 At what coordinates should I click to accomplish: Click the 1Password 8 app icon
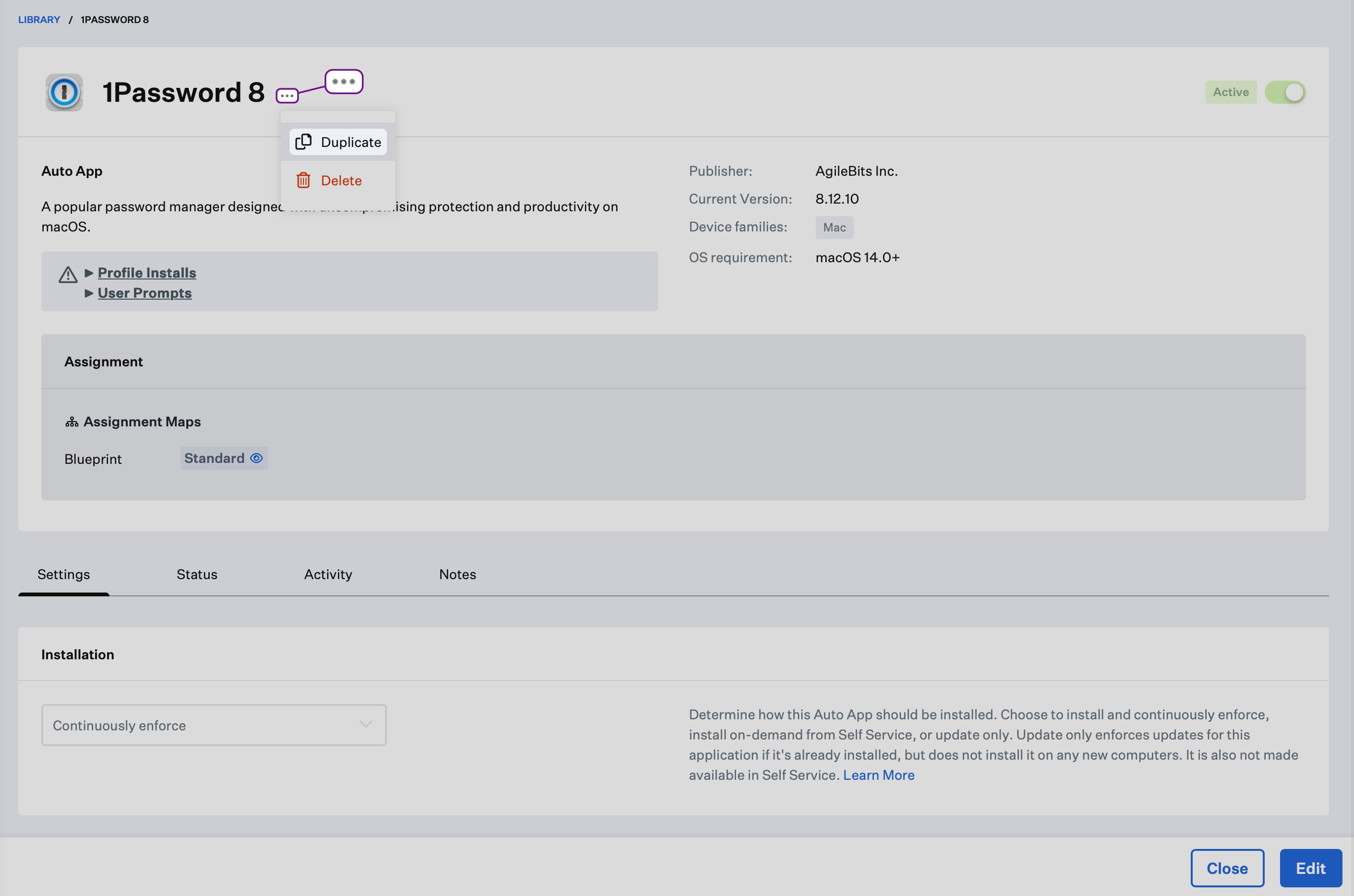click(x=64, y=92)
